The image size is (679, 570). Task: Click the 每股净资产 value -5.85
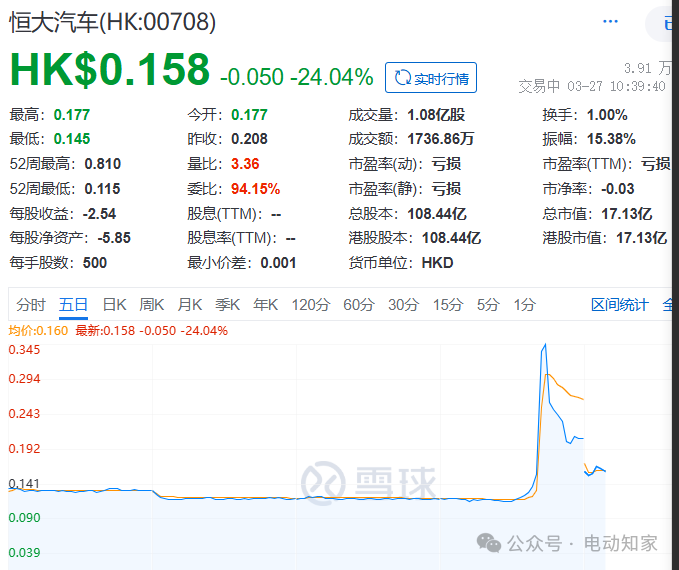point(114,238)
